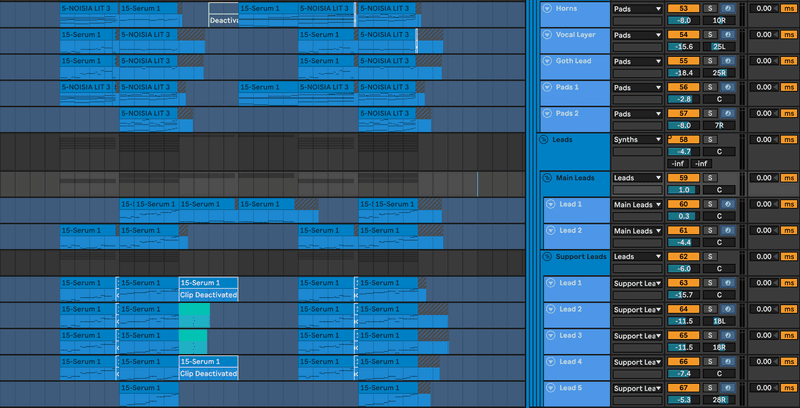The width and height of the screenshot is (800, 408).
Task: Fold the Leads group track icon
Action: pos(544,139)
